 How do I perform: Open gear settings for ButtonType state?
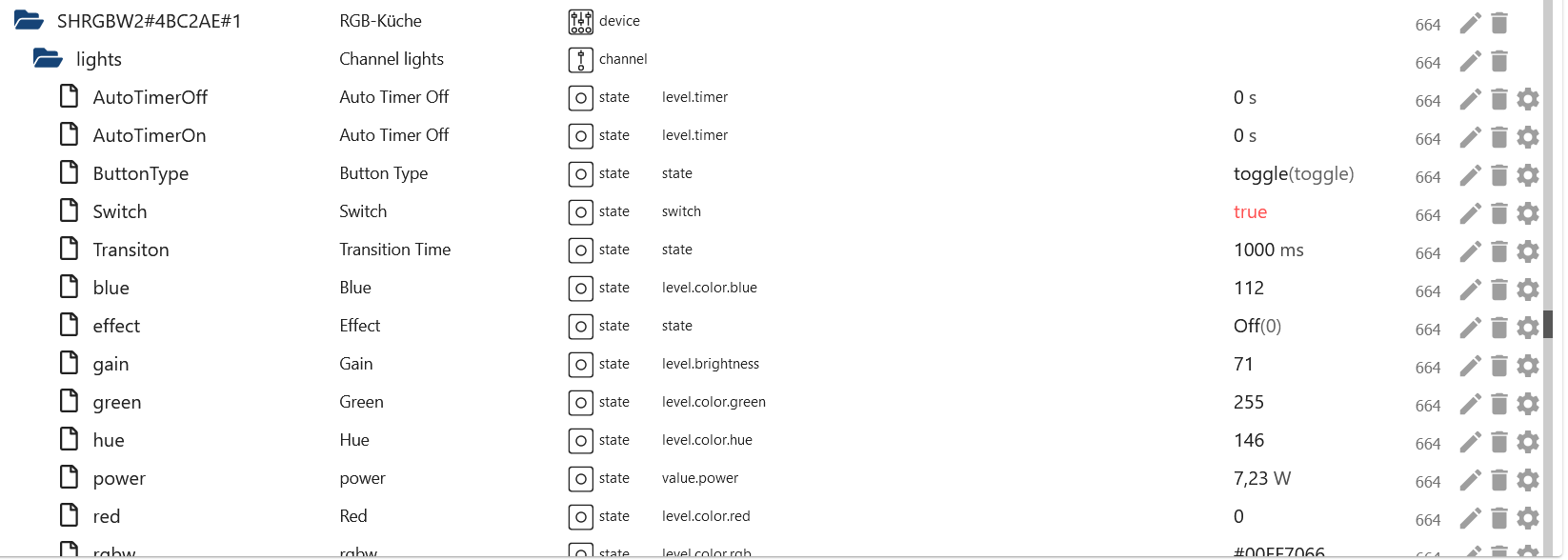tap(1528, 175)
